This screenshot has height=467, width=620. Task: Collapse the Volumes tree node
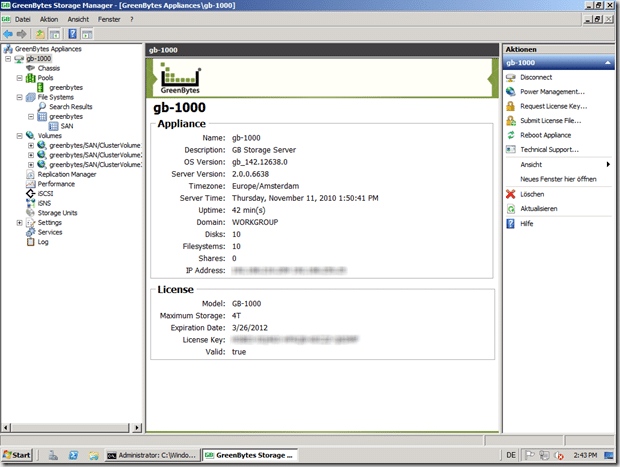tap(19, 136)
